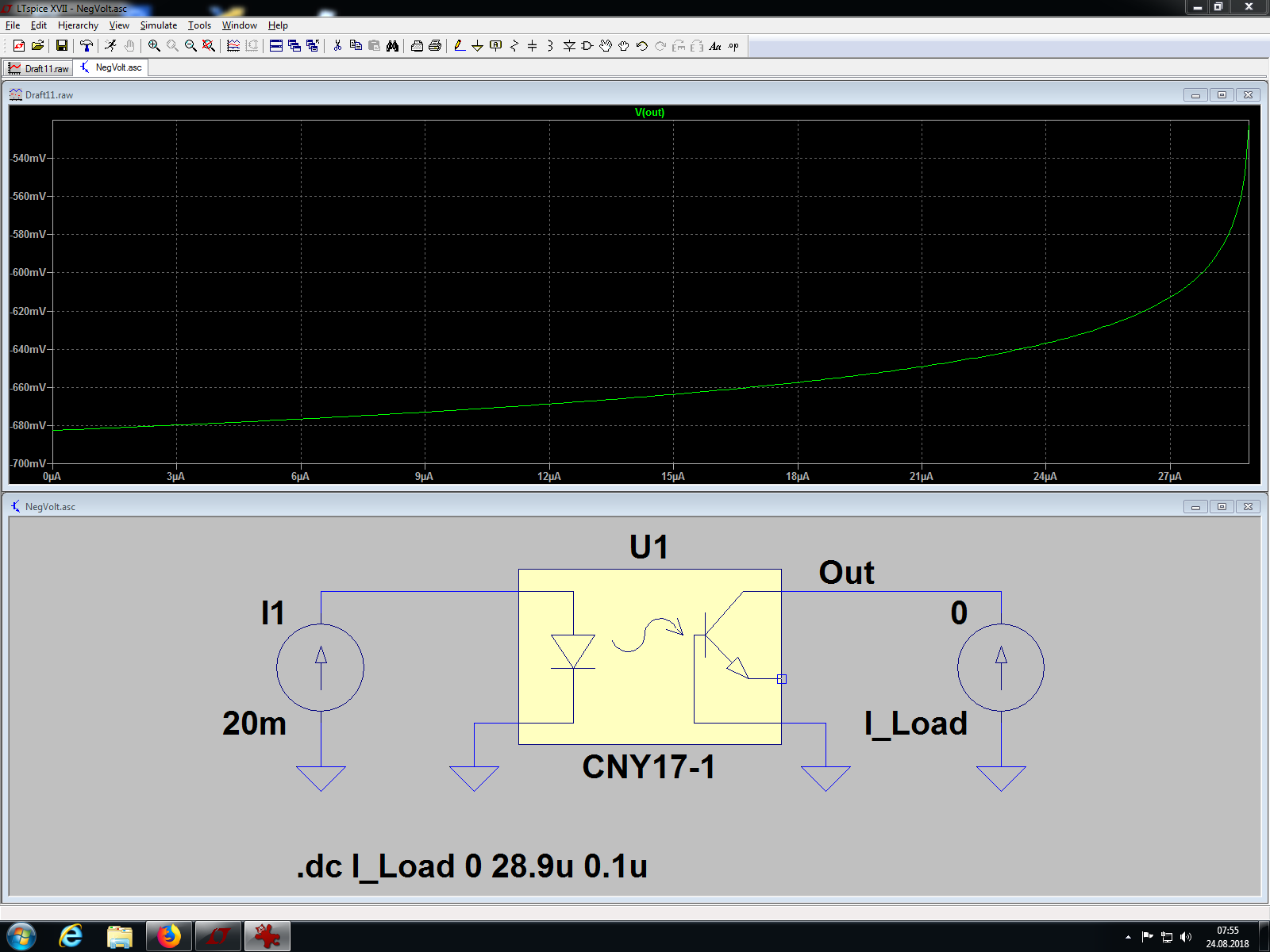Click the Undo arrow icon
The image size is (1270, 952).
[x=642, y=46]
